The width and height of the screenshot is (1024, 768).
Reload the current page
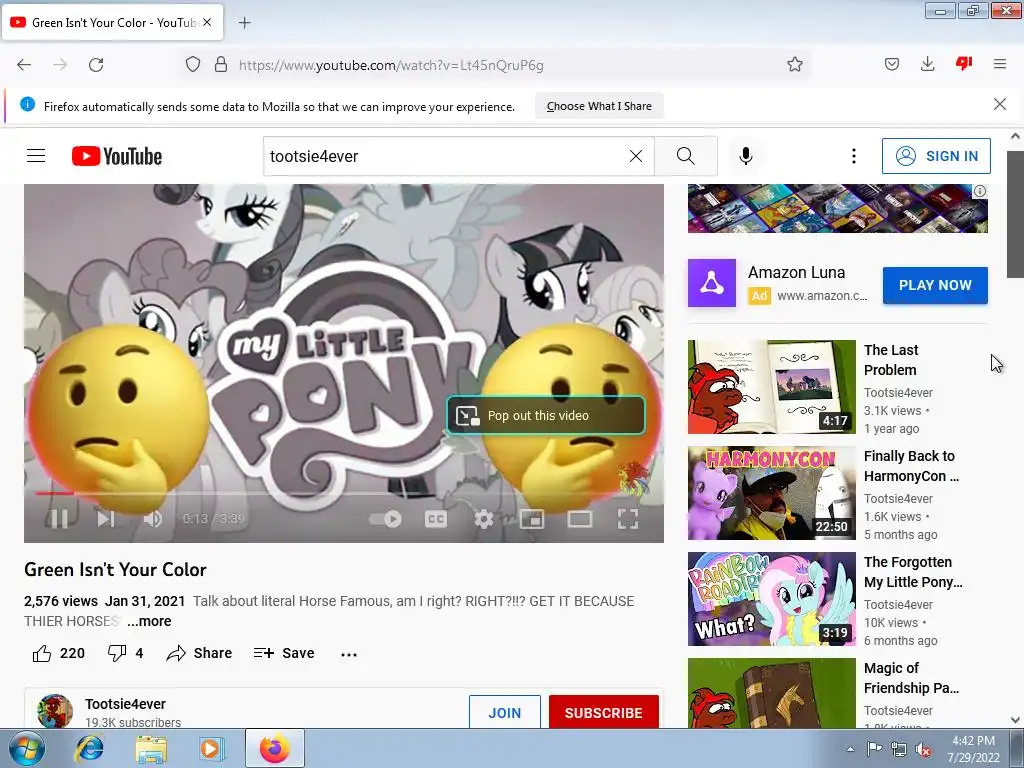tap(96, 65)
